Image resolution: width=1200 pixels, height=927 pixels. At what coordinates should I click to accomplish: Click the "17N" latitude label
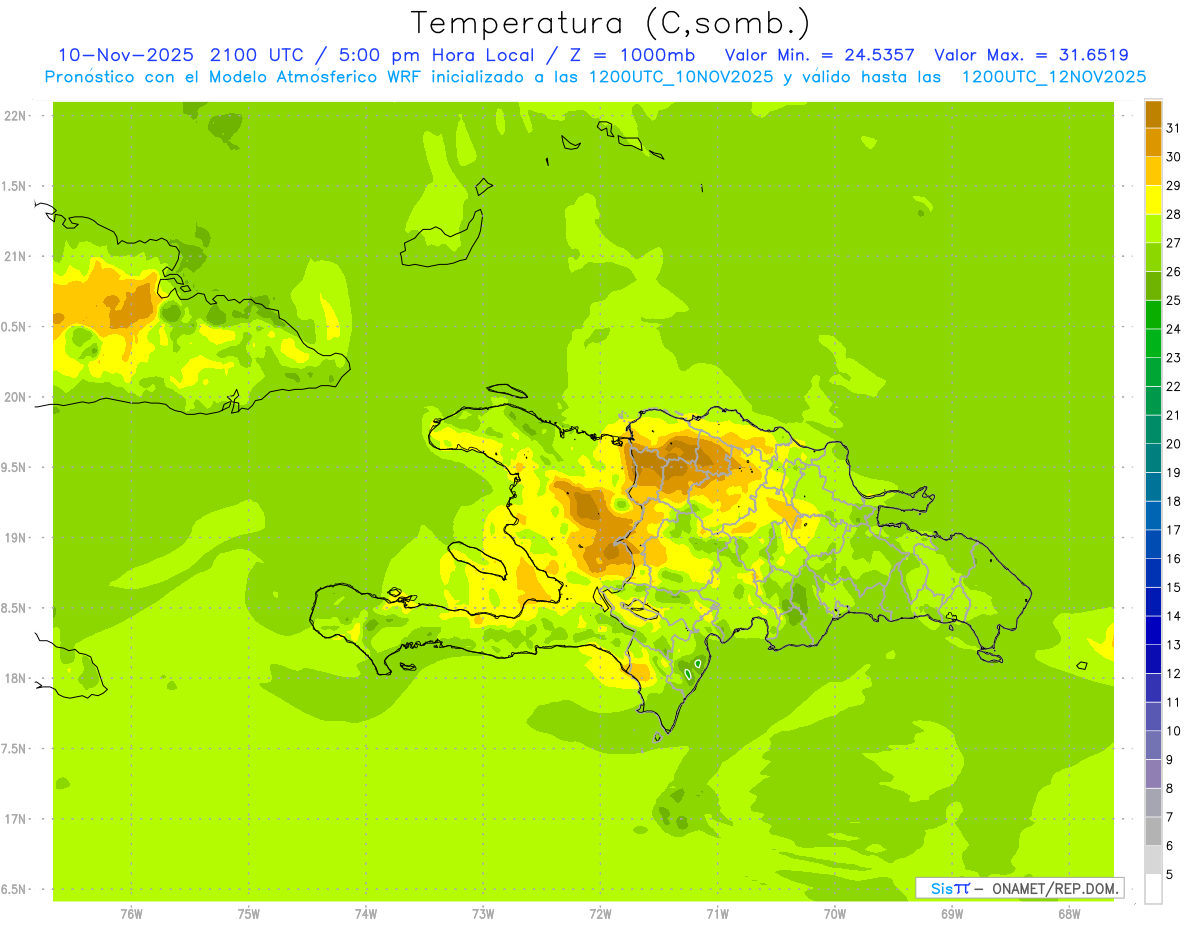15,819
